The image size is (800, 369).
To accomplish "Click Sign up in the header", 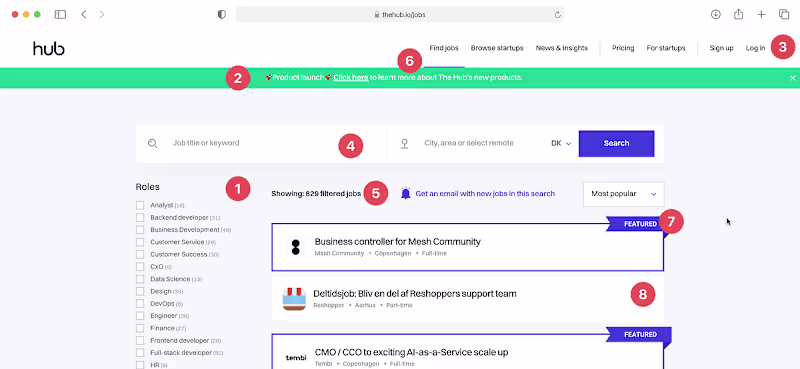I will [x=721, y=48].
